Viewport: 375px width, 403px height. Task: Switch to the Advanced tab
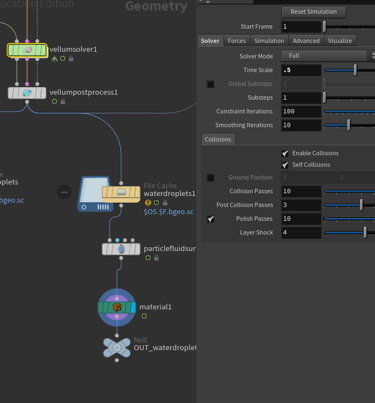306,41
